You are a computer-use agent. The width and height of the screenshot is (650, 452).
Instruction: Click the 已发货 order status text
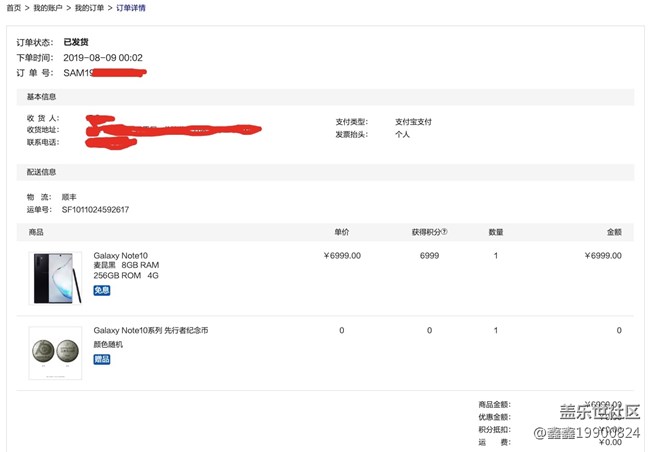click(x=76, y=43)
